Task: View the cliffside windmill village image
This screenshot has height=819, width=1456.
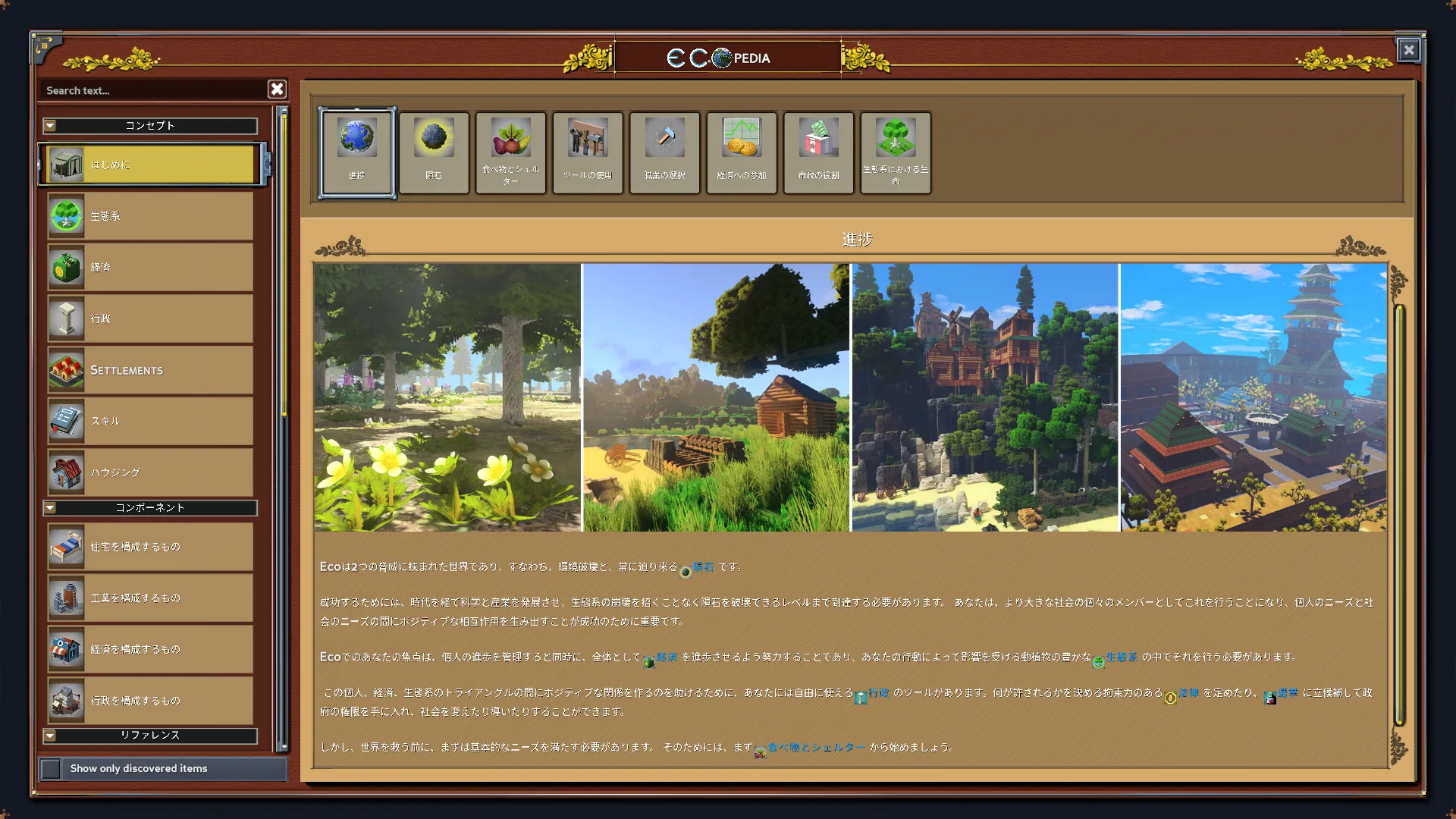Action: [985, 397]
